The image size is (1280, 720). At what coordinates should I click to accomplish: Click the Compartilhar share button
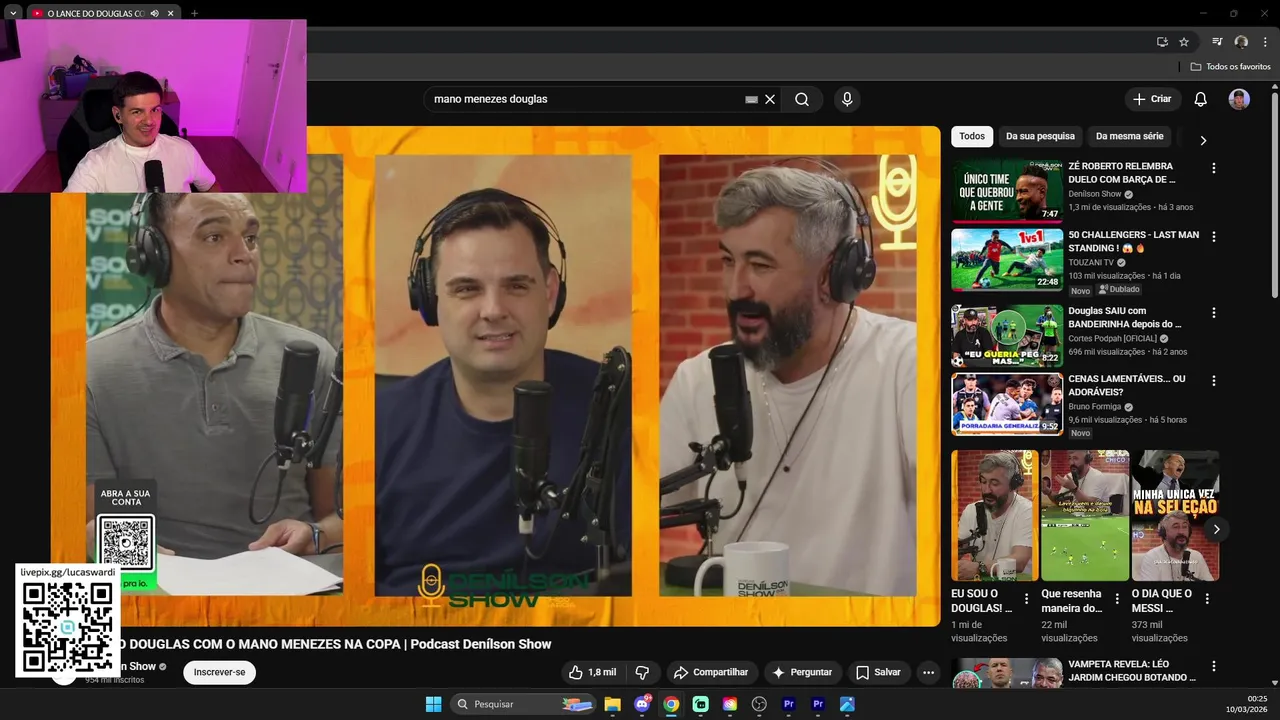coord(711,672)
